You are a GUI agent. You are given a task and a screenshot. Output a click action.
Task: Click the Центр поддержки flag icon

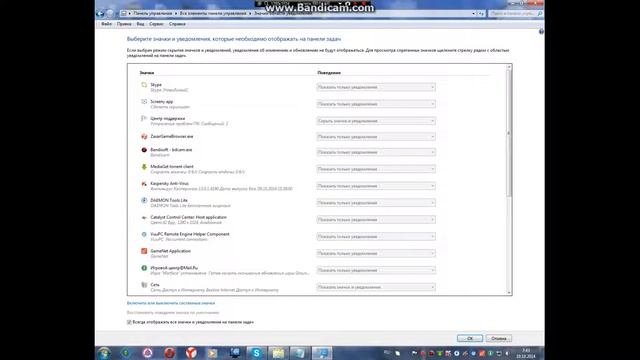144,118
